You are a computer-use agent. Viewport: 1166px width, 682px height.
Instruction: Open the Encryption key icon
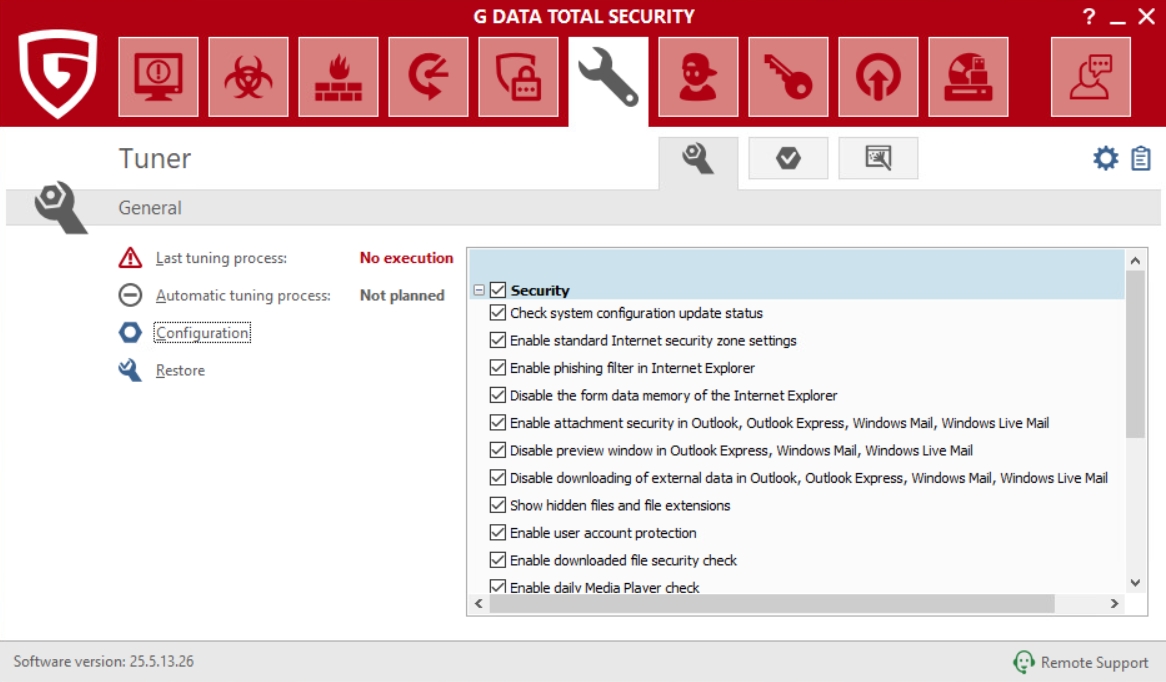coord(788,77)
